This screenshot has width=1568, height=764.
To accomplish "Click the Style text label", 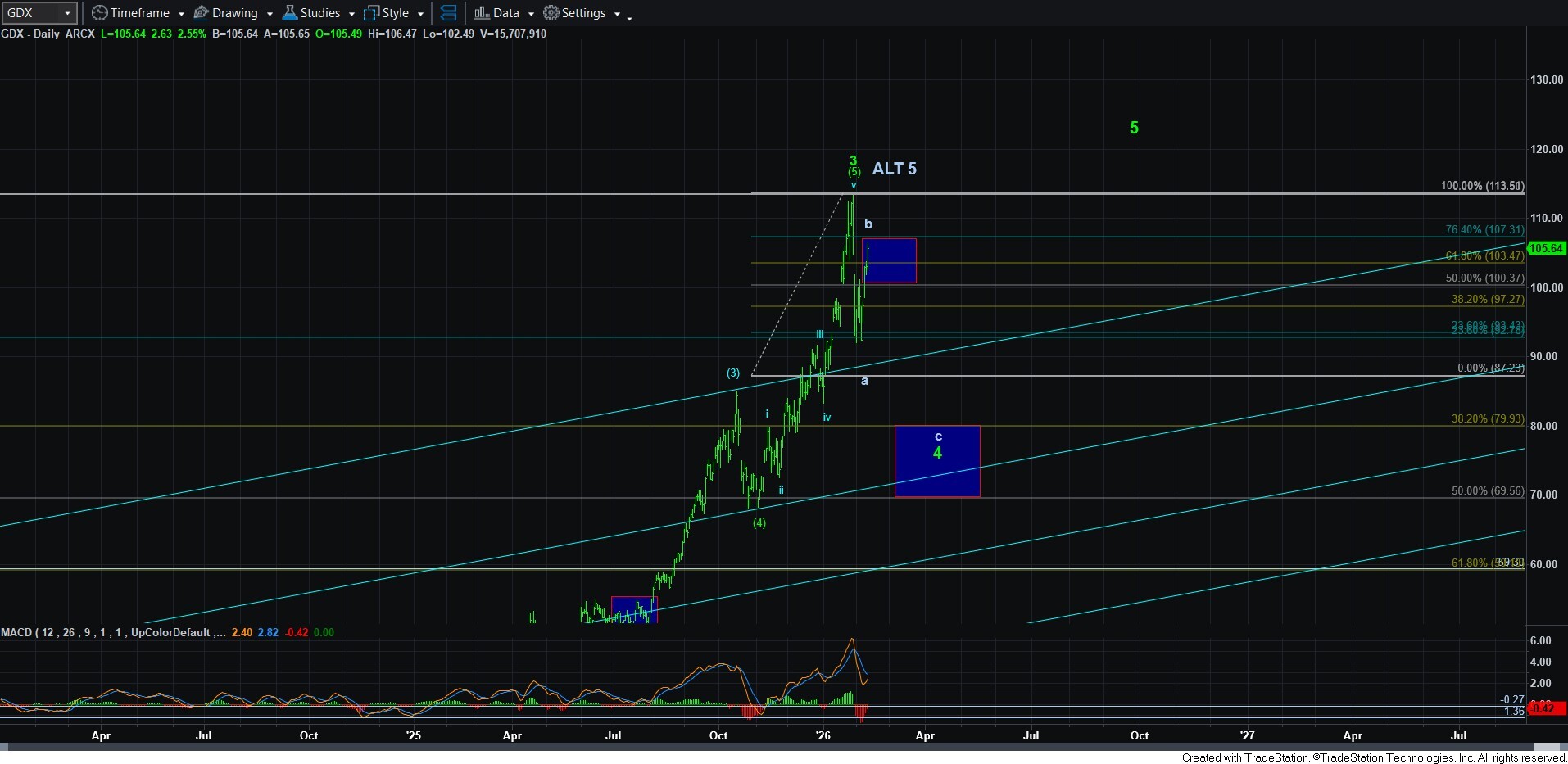I will pyautogui.click(x=395, y=13).
